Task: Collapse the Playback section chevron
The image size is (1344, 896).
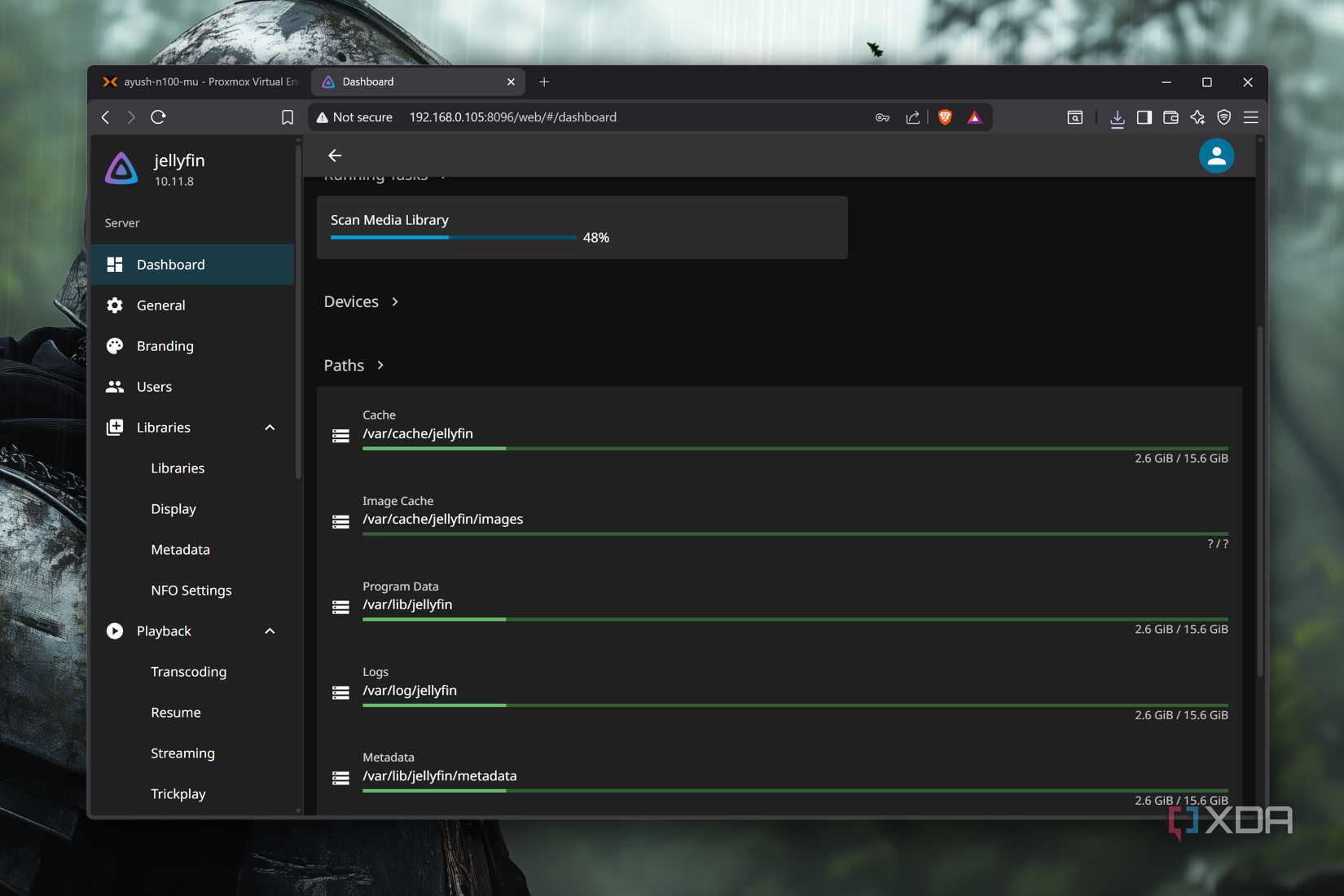Action: [270, 631]
